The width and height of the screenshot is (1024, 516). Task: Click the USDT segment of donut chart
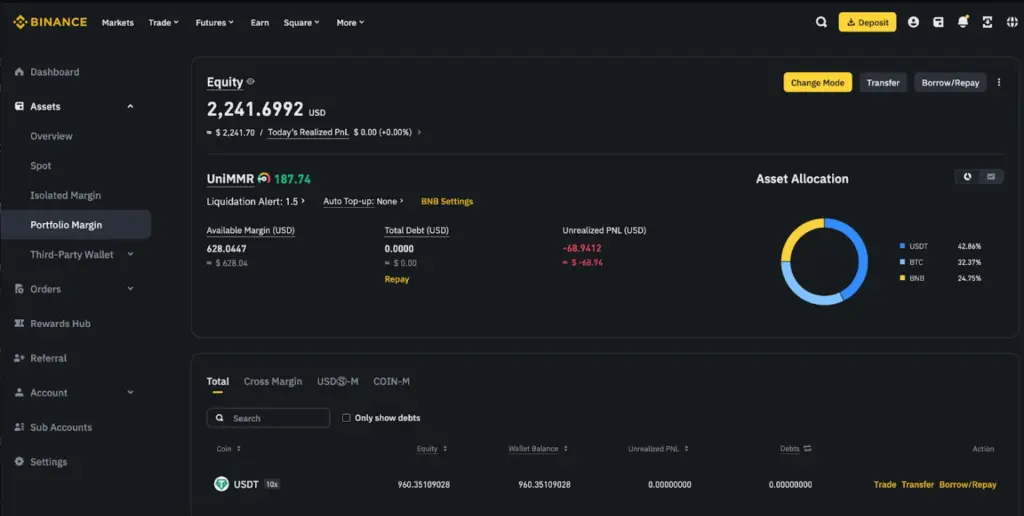(x=857, y=255)
